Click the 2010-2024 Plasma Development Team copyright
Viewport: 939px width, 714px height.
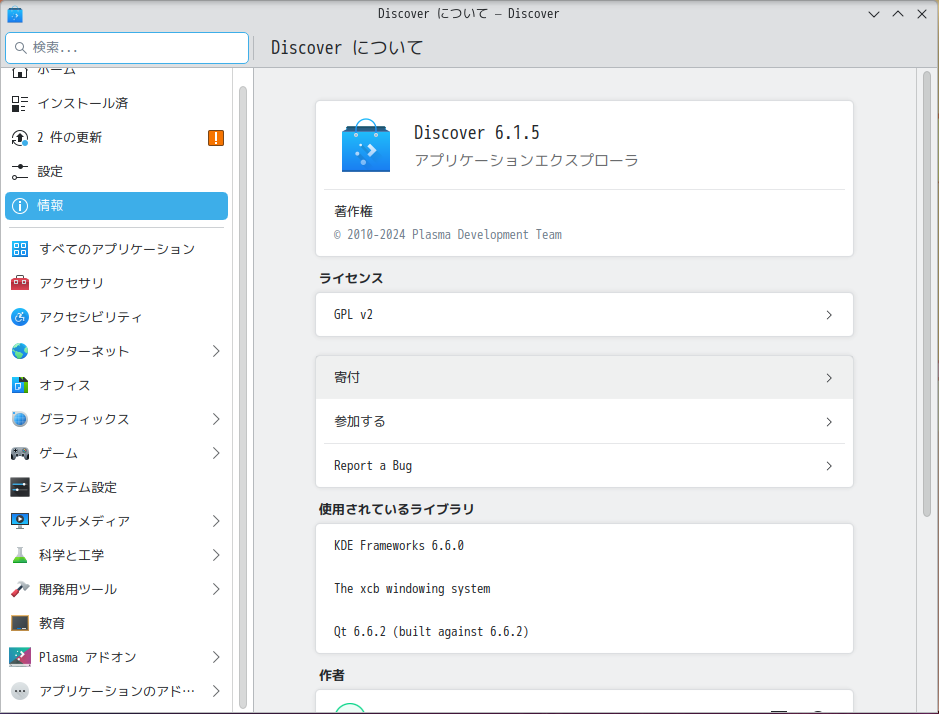(x=448, y=235)
